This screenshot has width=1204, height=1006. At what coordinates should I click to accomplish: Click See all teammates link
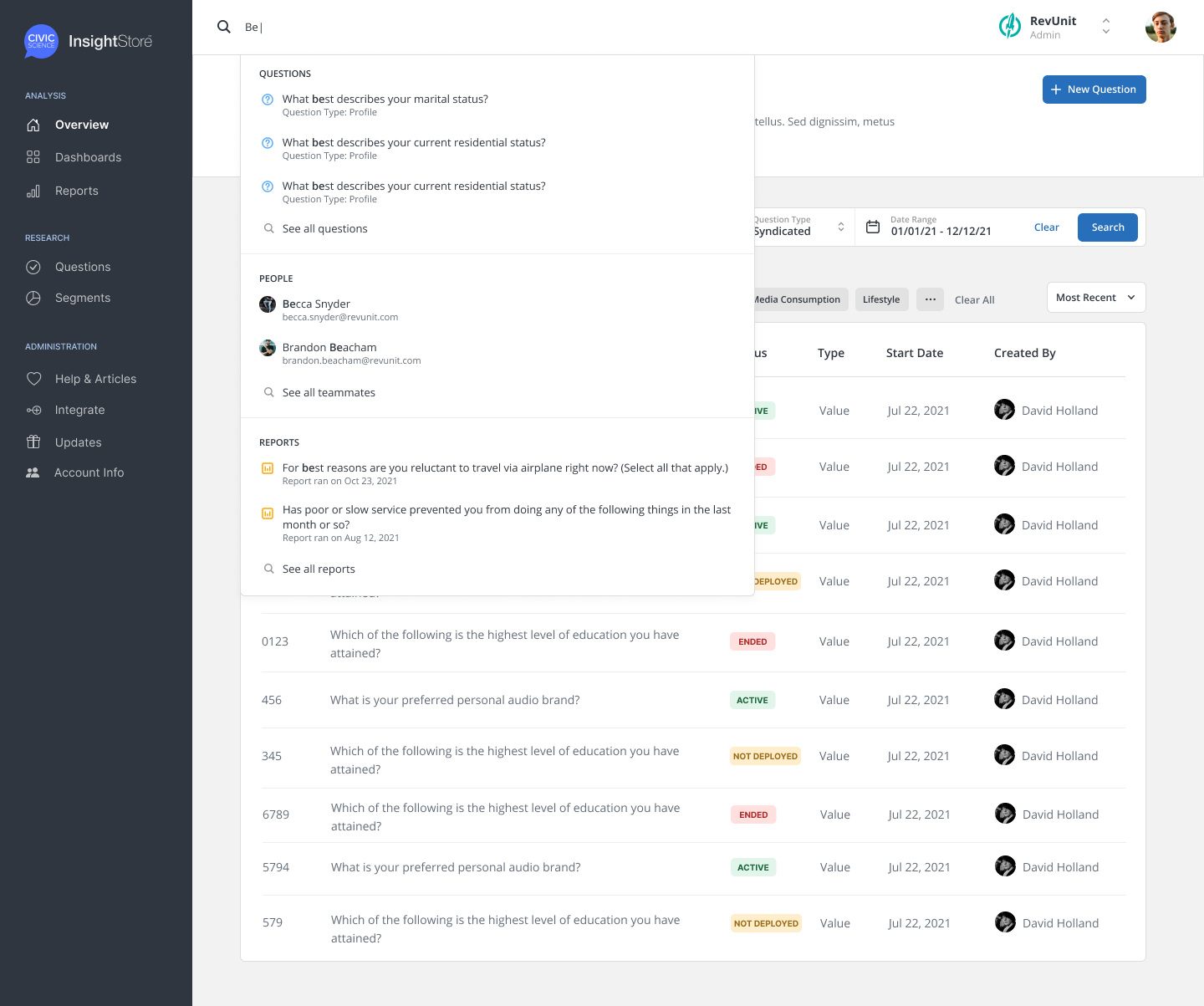click(329, 392)
